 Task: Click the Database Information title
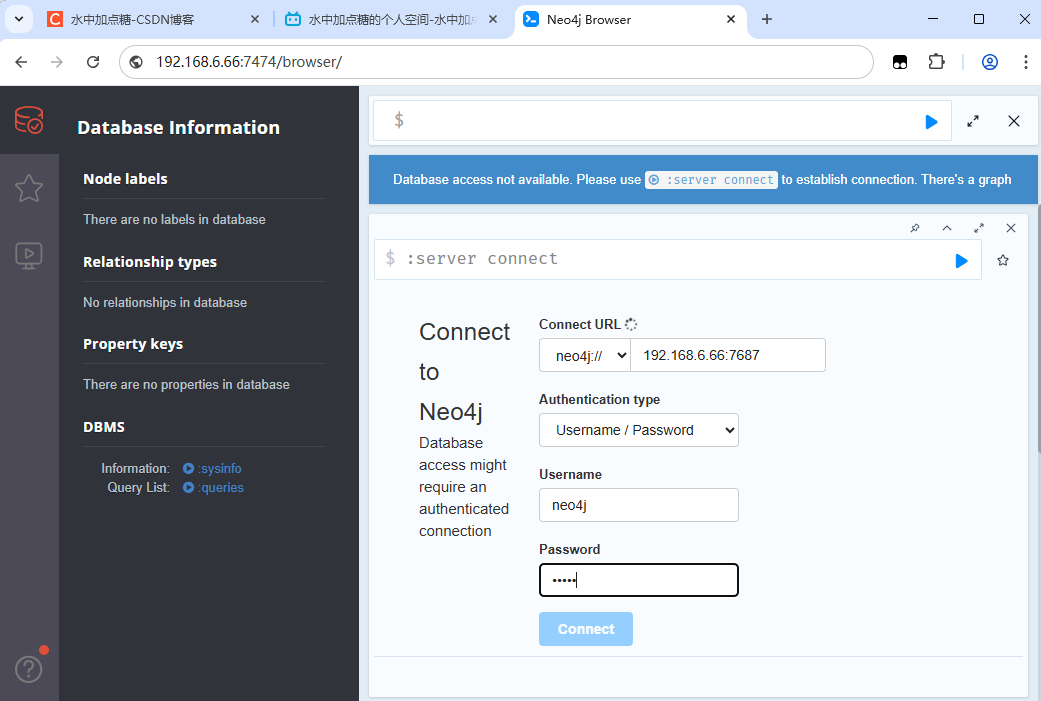point(179,127)
